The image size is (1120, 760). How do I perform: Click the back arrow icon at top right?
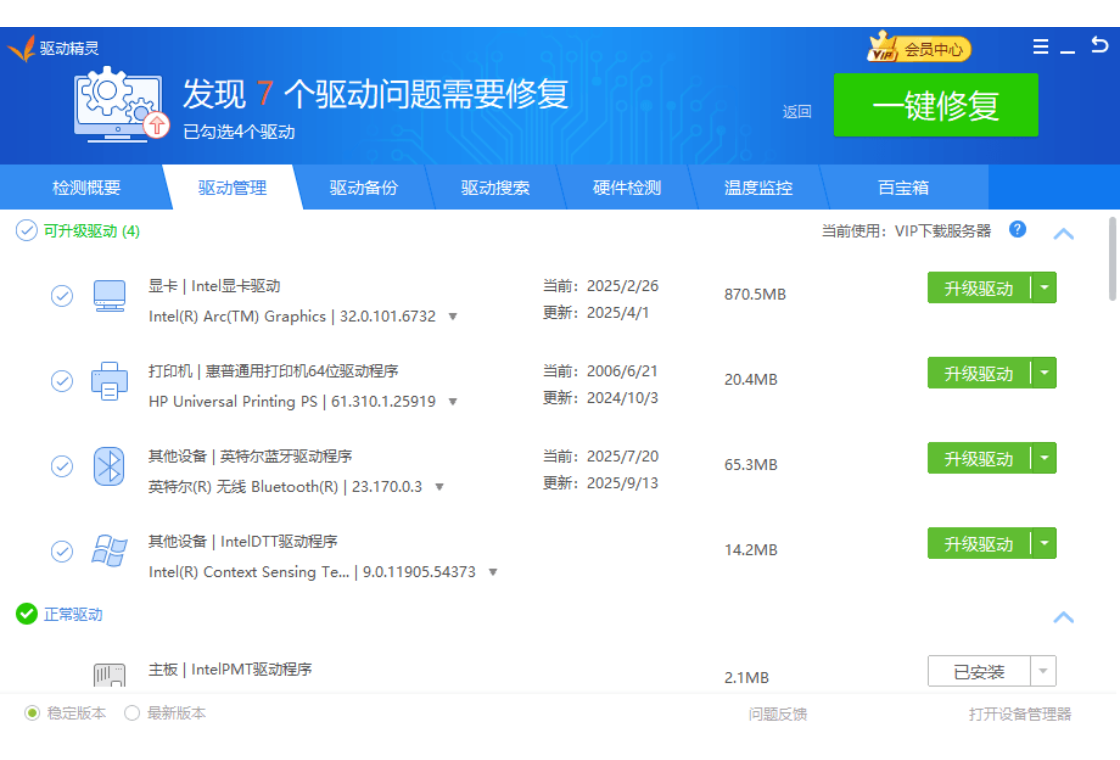point(1099,46)
